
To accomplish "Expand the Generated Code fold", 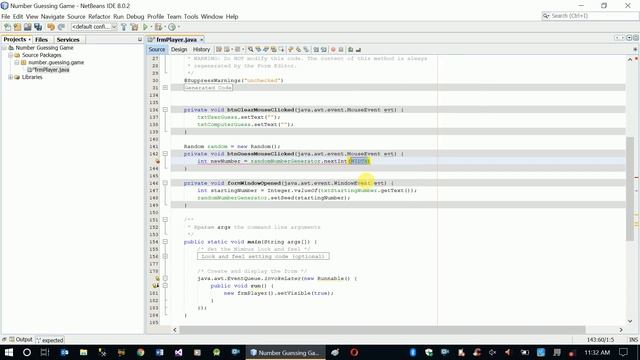I will tap(165, 88).
